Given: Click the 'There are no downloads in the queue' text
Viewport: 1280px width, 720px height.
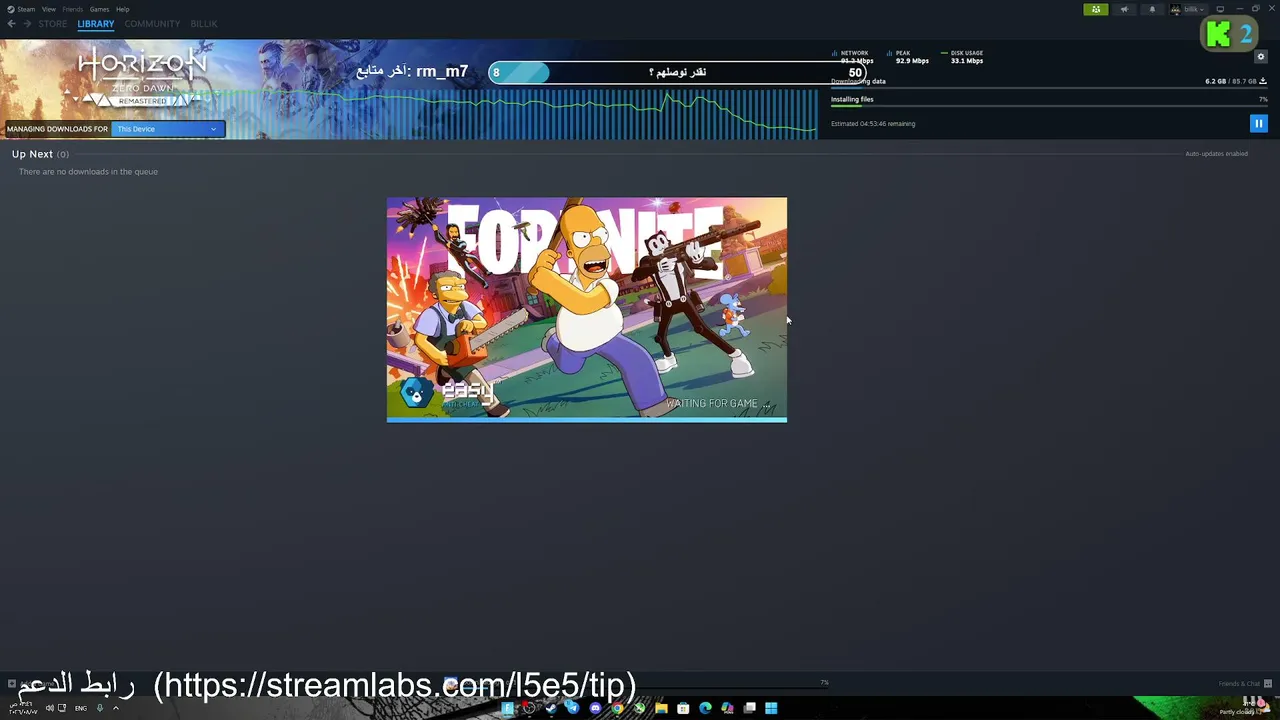Looking at the screenshot, I should [x=88, y=172].
